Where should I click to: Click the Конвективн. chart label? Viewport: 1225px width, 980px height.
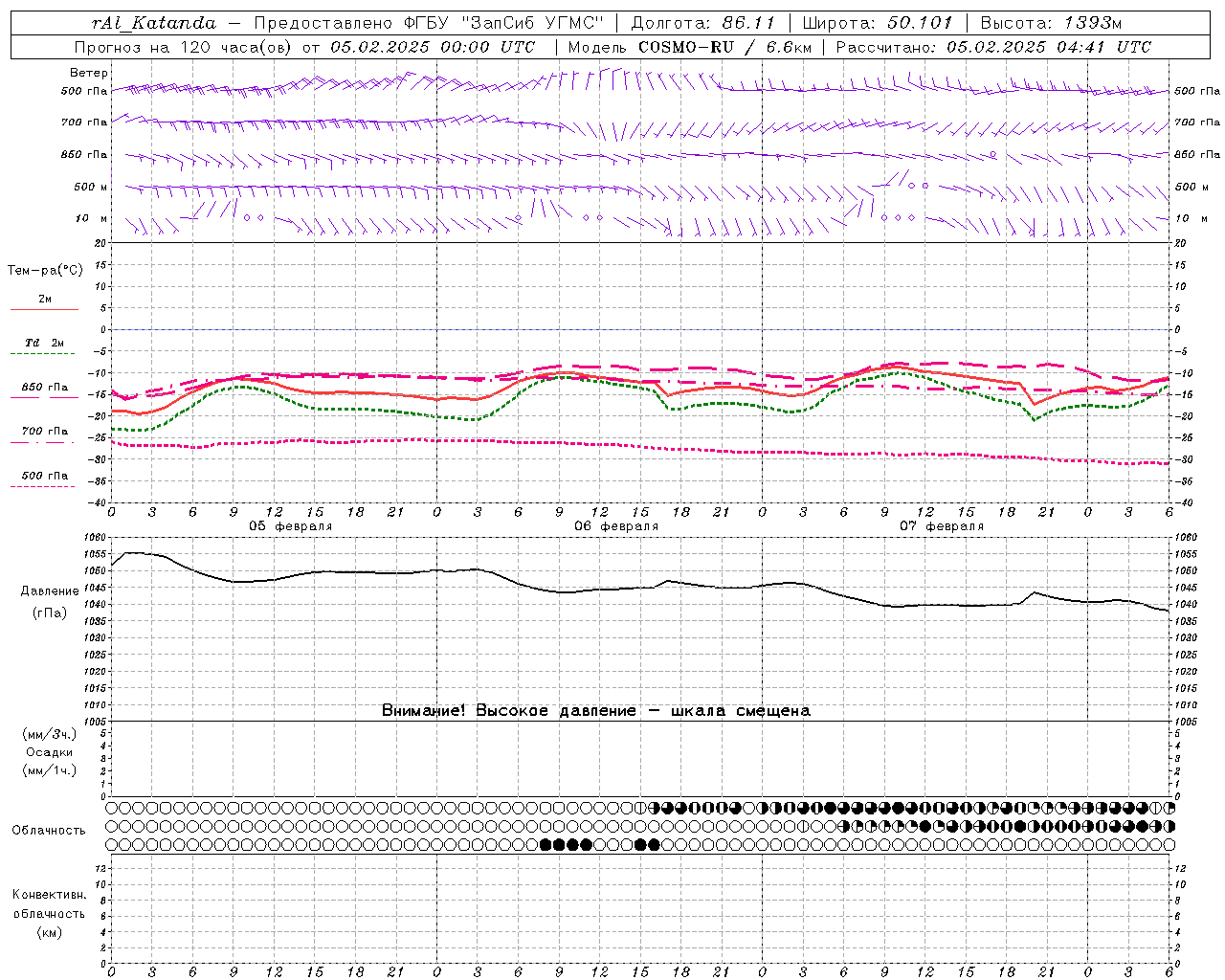click(x=49, y=895)
